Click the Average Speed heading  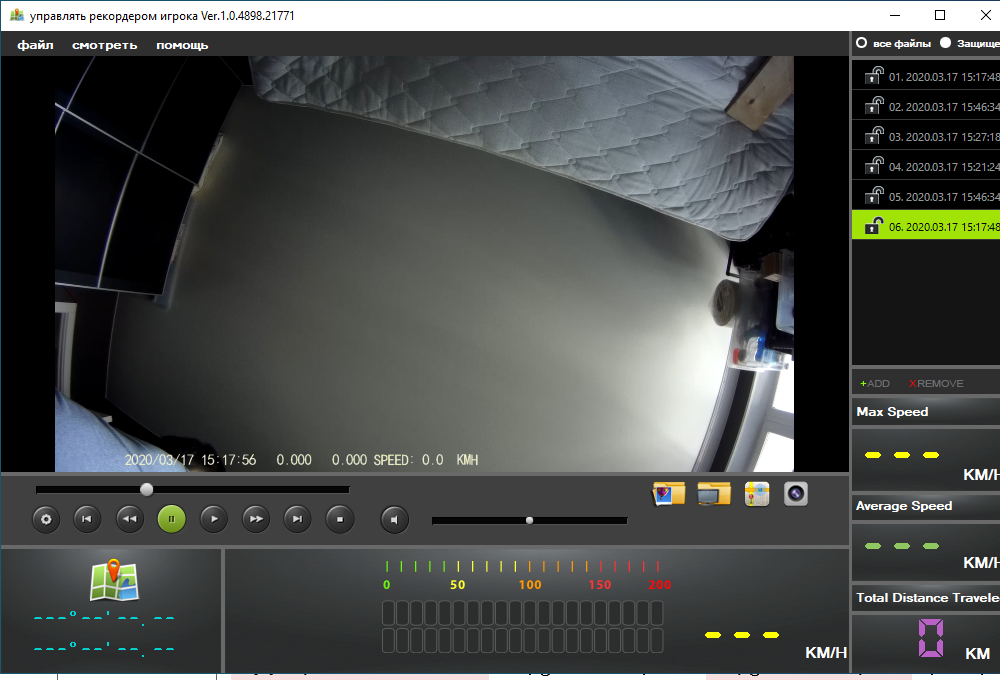point(904,506)
